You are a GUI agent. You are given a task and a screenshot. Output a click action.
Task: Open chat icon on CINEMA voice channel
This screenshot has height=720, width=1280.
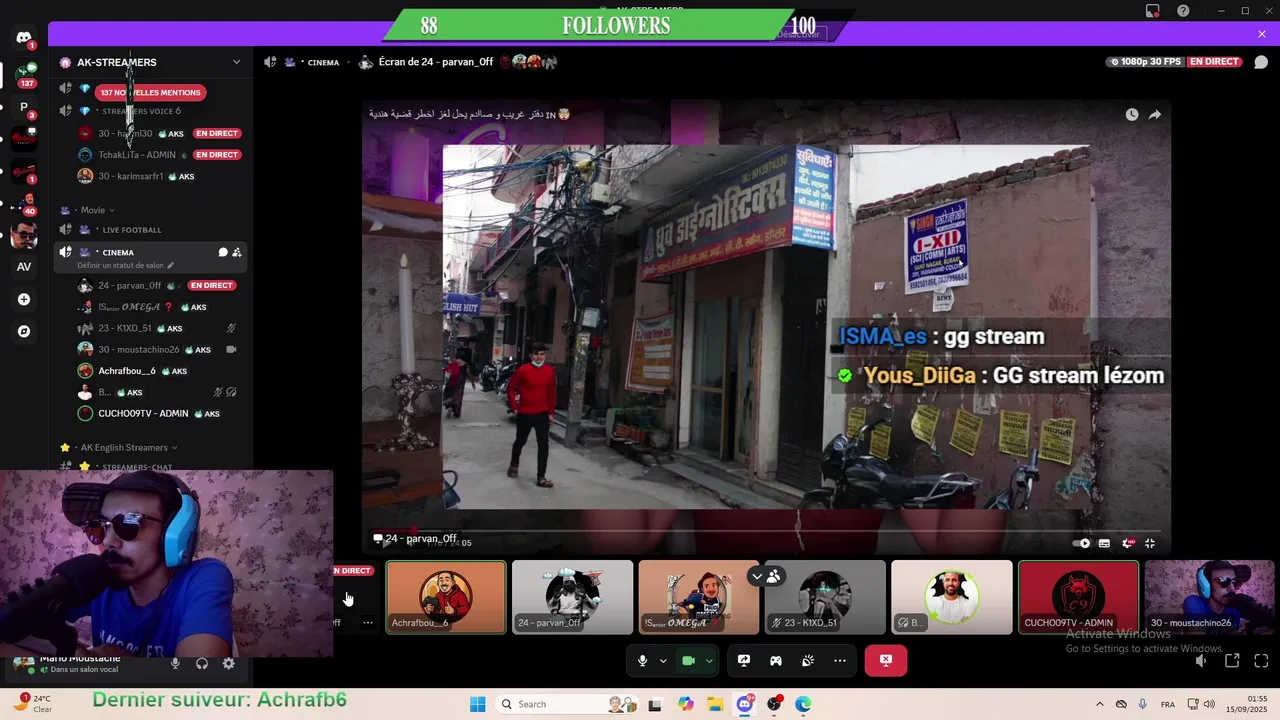click(x=223, y=252)
